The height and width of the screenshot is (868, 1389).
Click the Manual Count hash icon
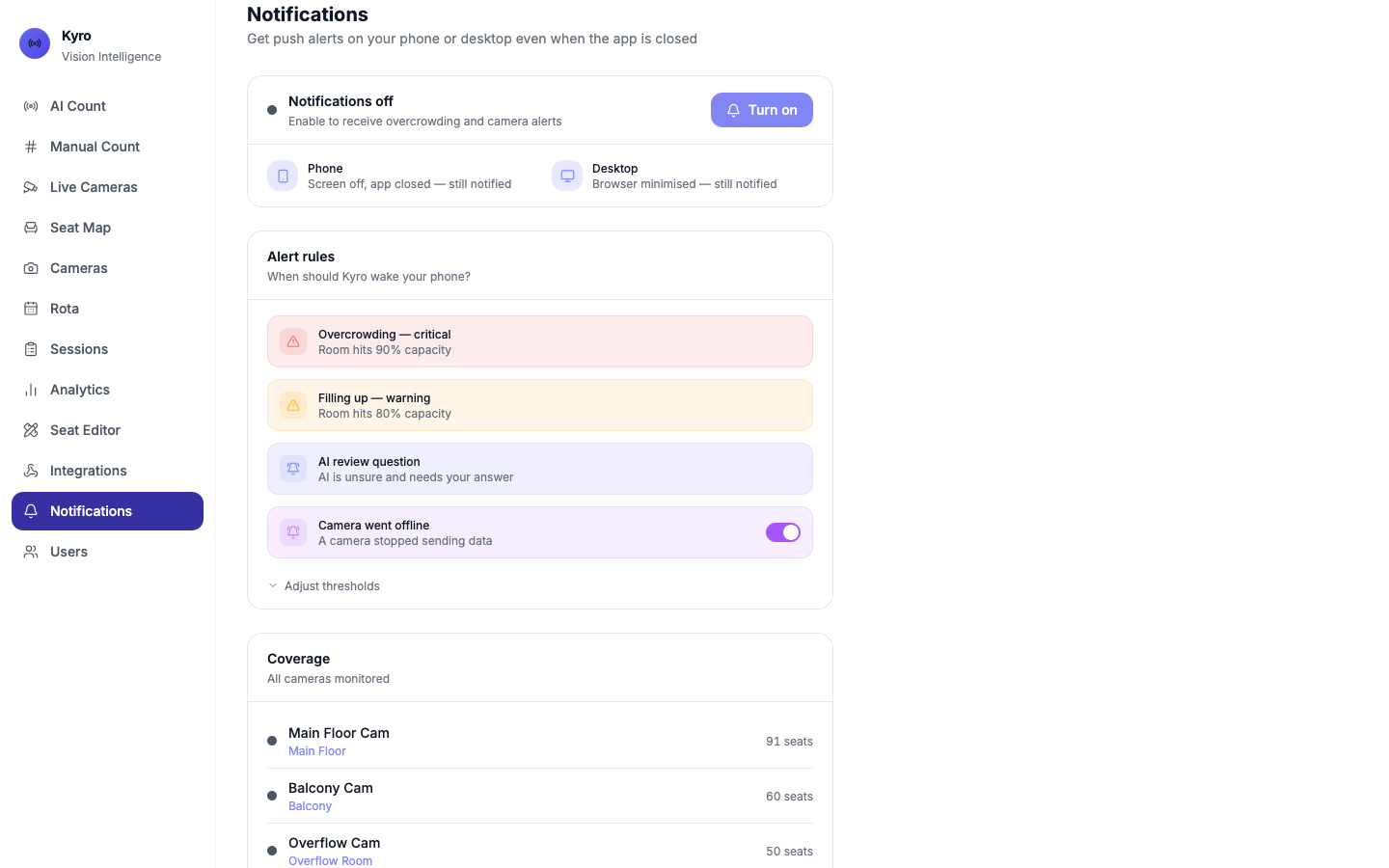pos(31,147)
